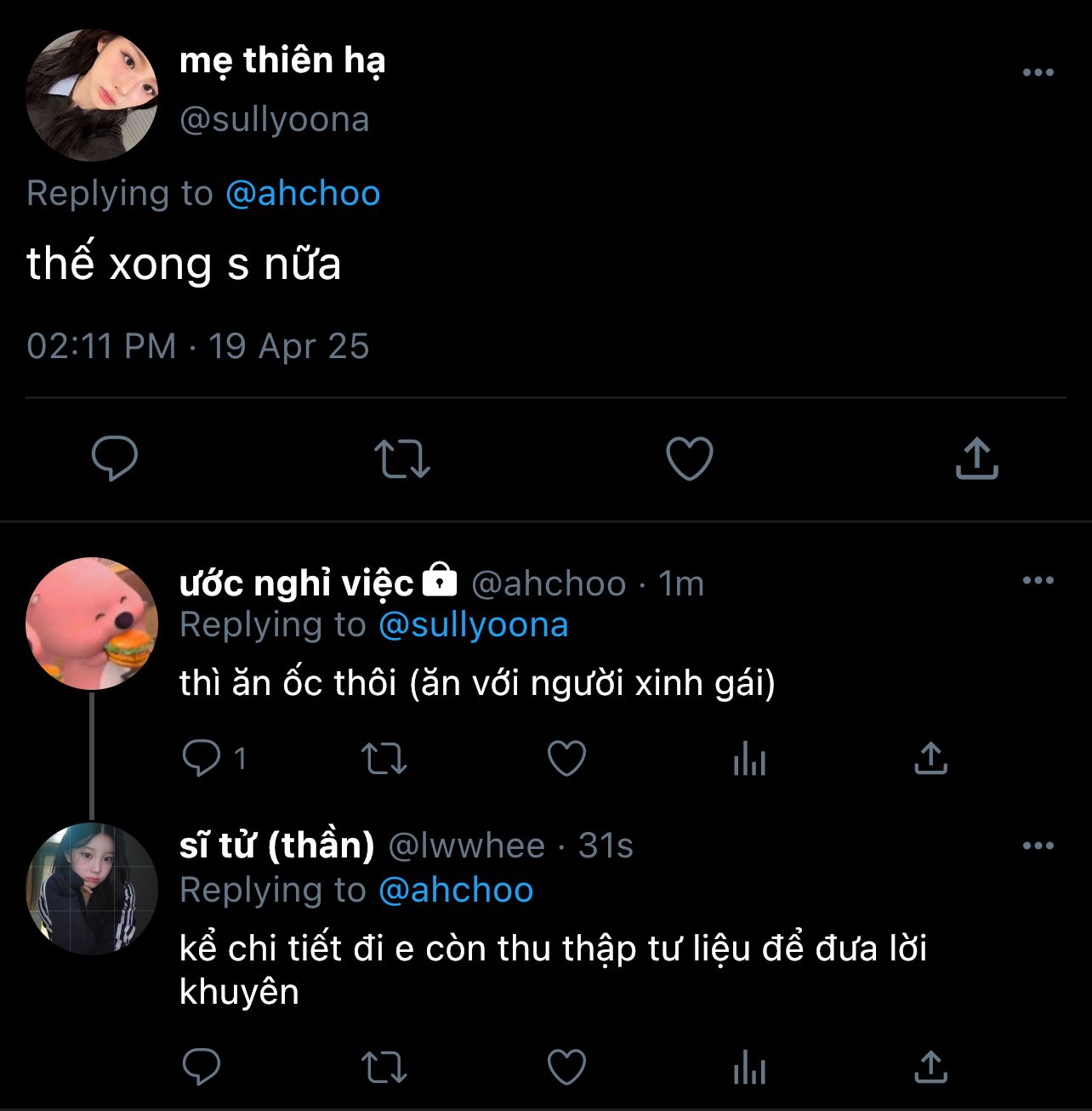1092x1111 pixels.
Task: Open more options on the main tweet
Action: (1038, 73)
